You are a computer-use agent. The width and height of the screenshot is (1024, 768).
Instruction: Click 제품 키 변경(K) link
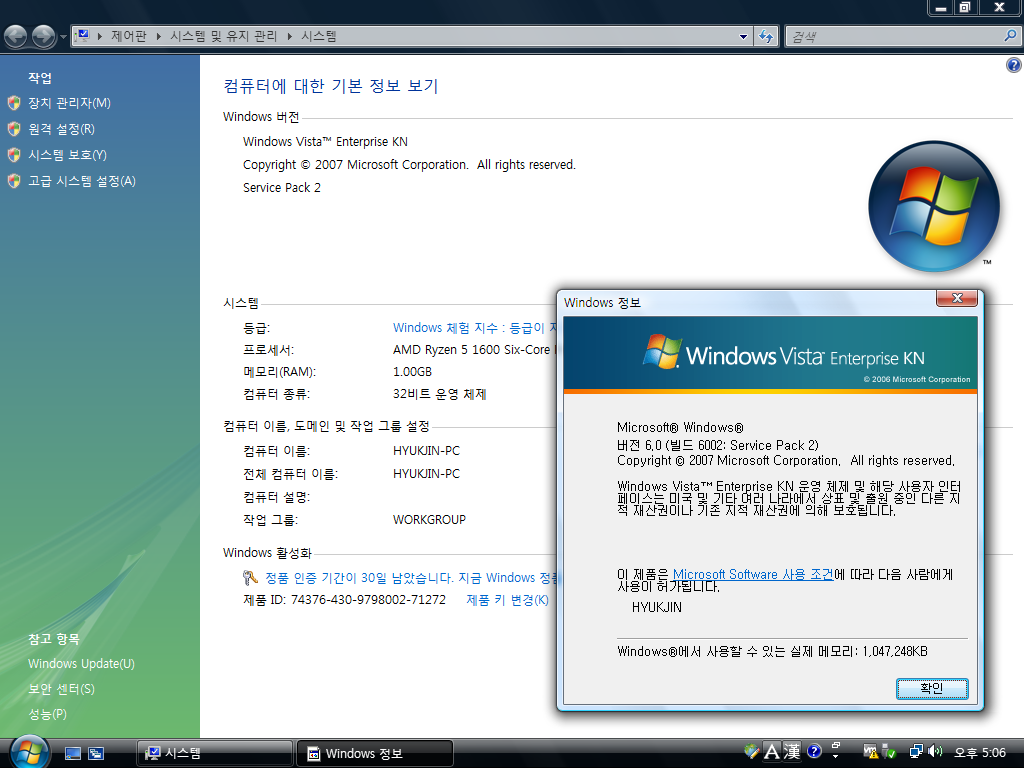coord(507,600)
